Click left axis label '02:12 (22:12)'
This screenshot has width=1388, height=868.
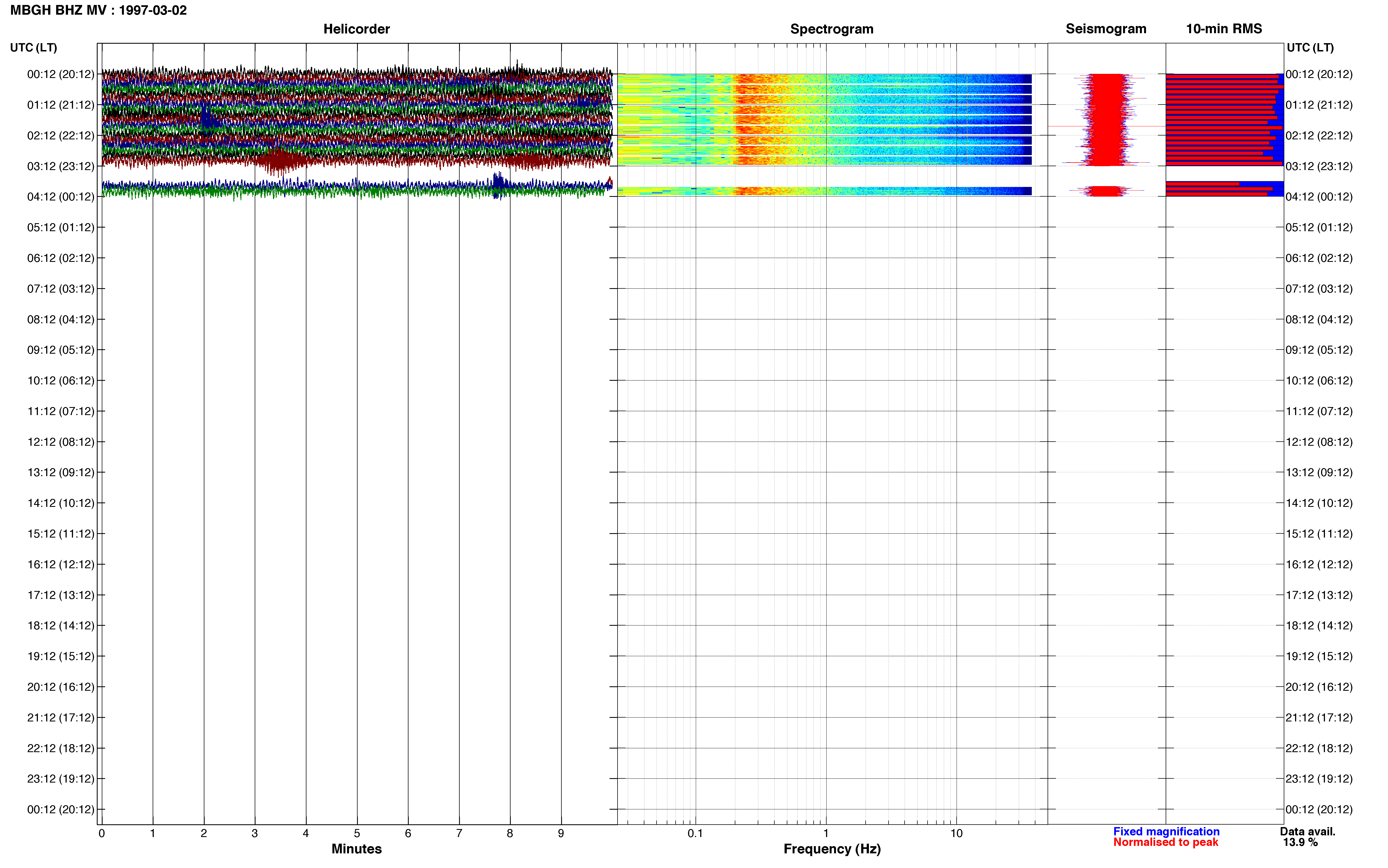click(61, 135)
